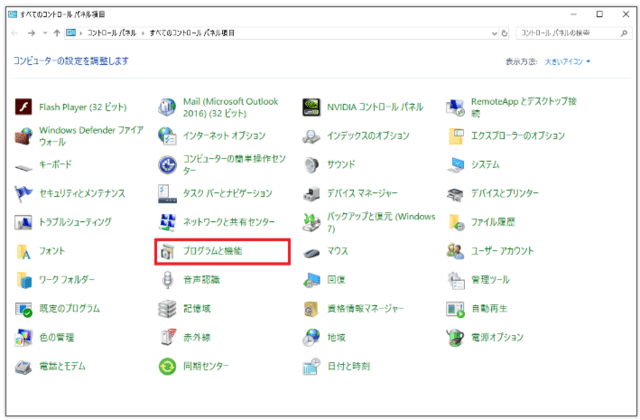Screen dimensions: 640x420
Task: Open the NVIDIA コントロール パネル icon
Action: 311,107
